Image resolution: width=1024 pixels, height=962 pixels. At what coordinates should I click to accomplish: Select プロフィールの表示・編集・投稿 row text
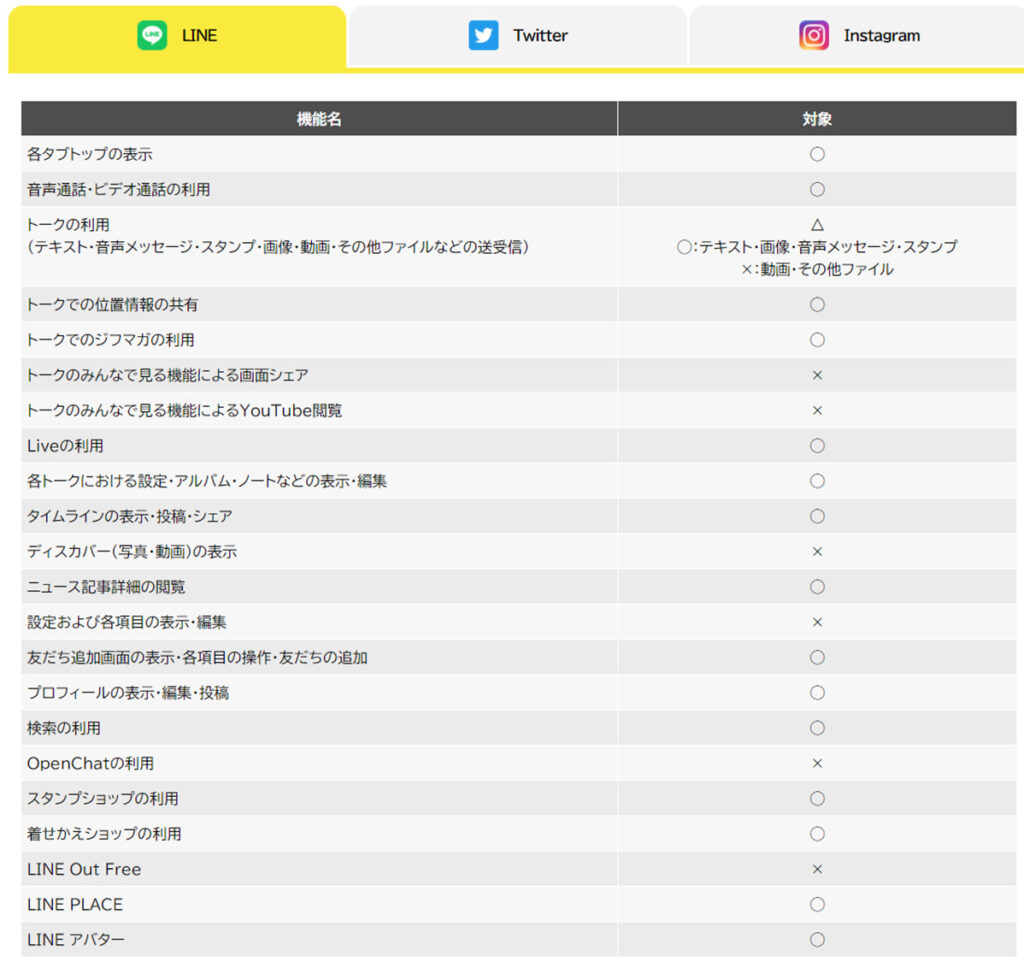coord(128,692)
